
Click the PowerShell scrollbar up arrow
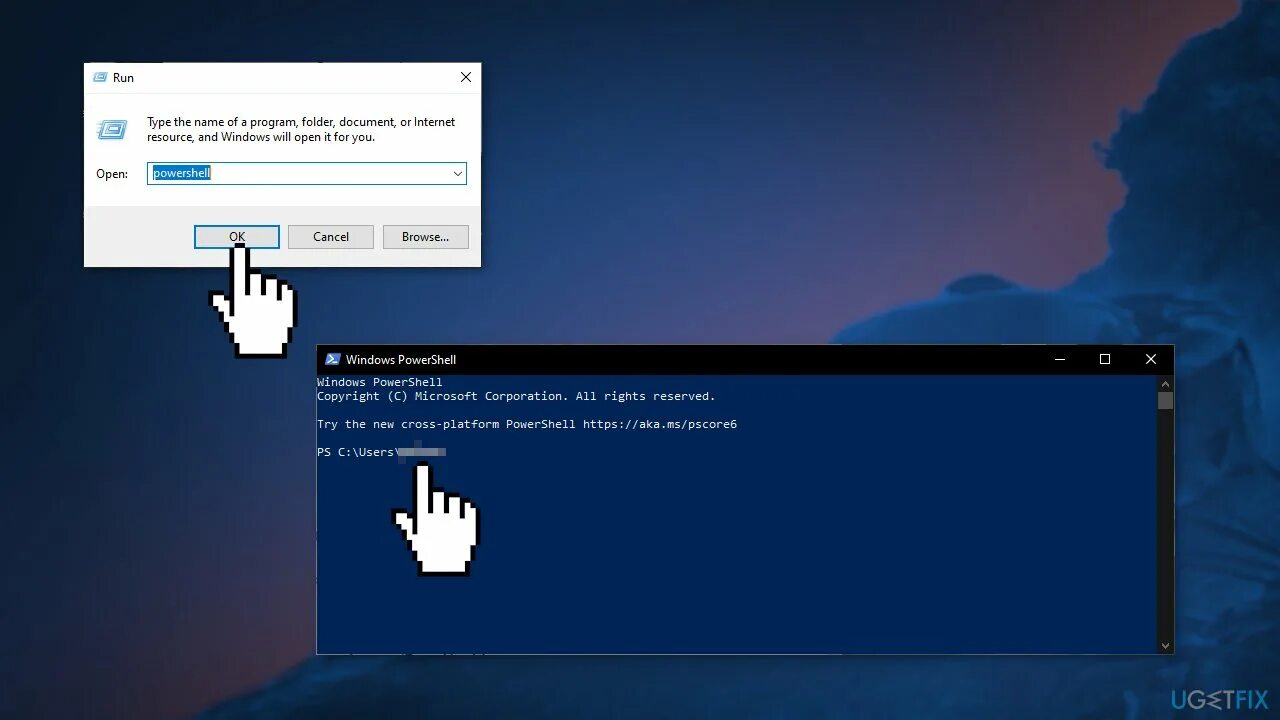pyautogui.click(x=1165, y=383)
